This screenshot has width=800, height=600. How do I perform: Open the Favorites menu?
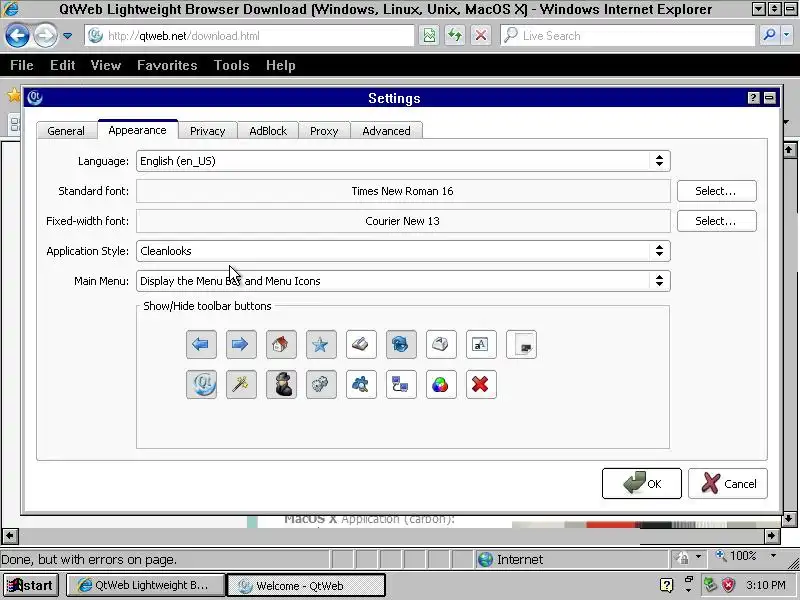click(x=167, y=65)
